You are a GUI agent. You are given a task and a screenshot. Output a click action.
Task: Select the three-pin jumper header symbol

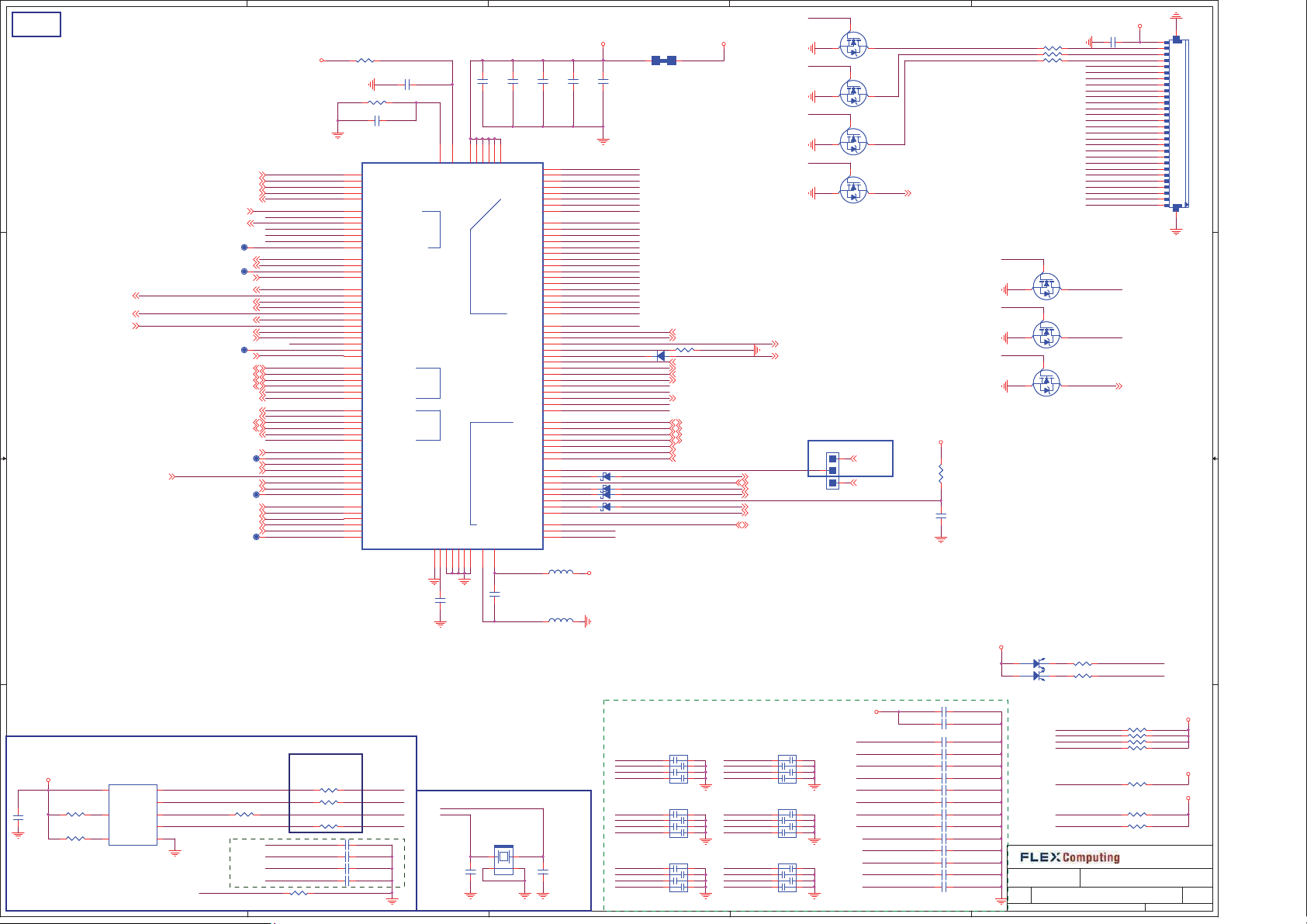tap(832, 471)
